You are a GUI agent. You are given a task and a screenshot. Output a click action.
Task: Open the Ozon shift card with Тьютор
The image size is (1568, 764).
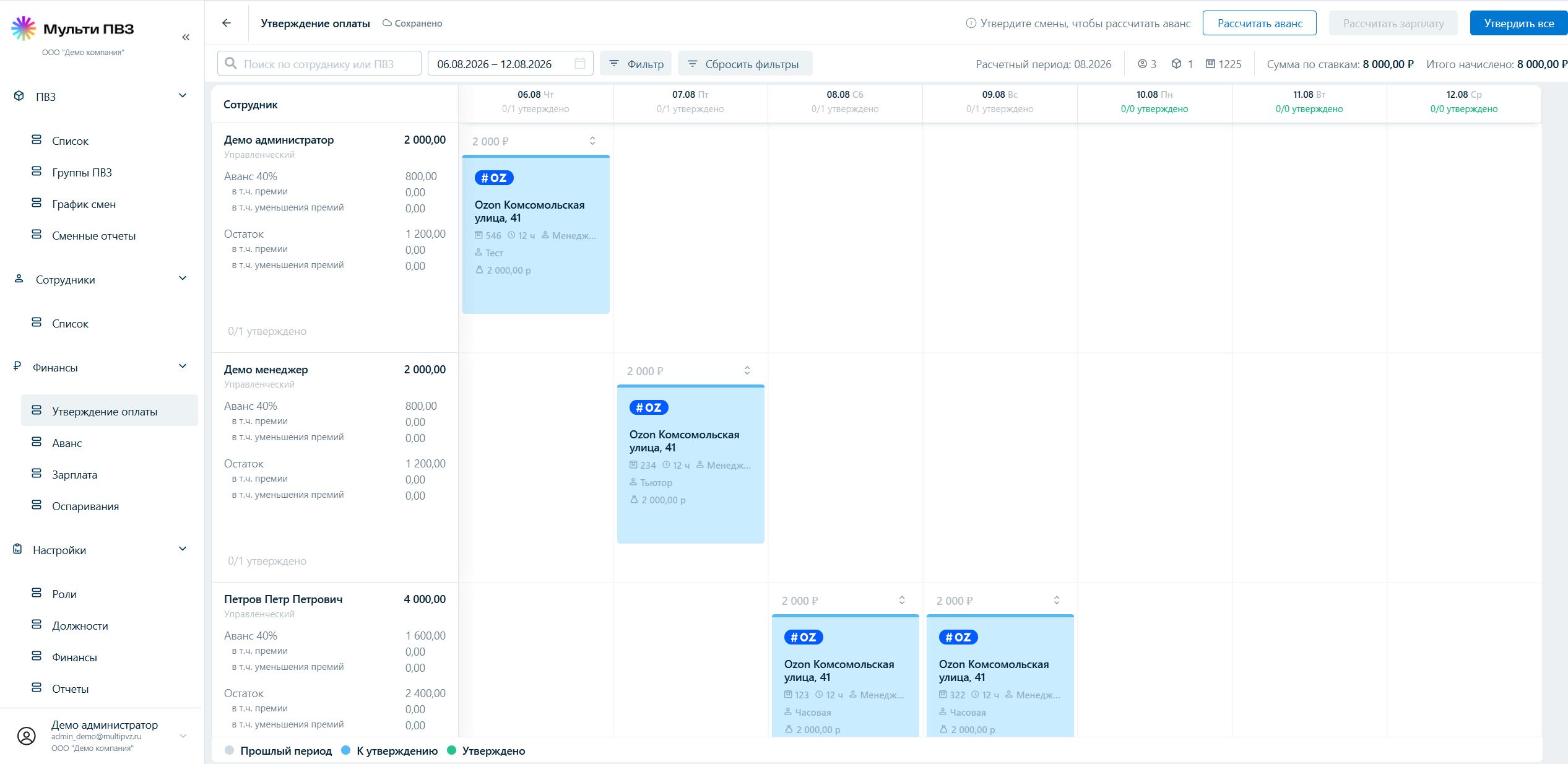coord(691,464)
